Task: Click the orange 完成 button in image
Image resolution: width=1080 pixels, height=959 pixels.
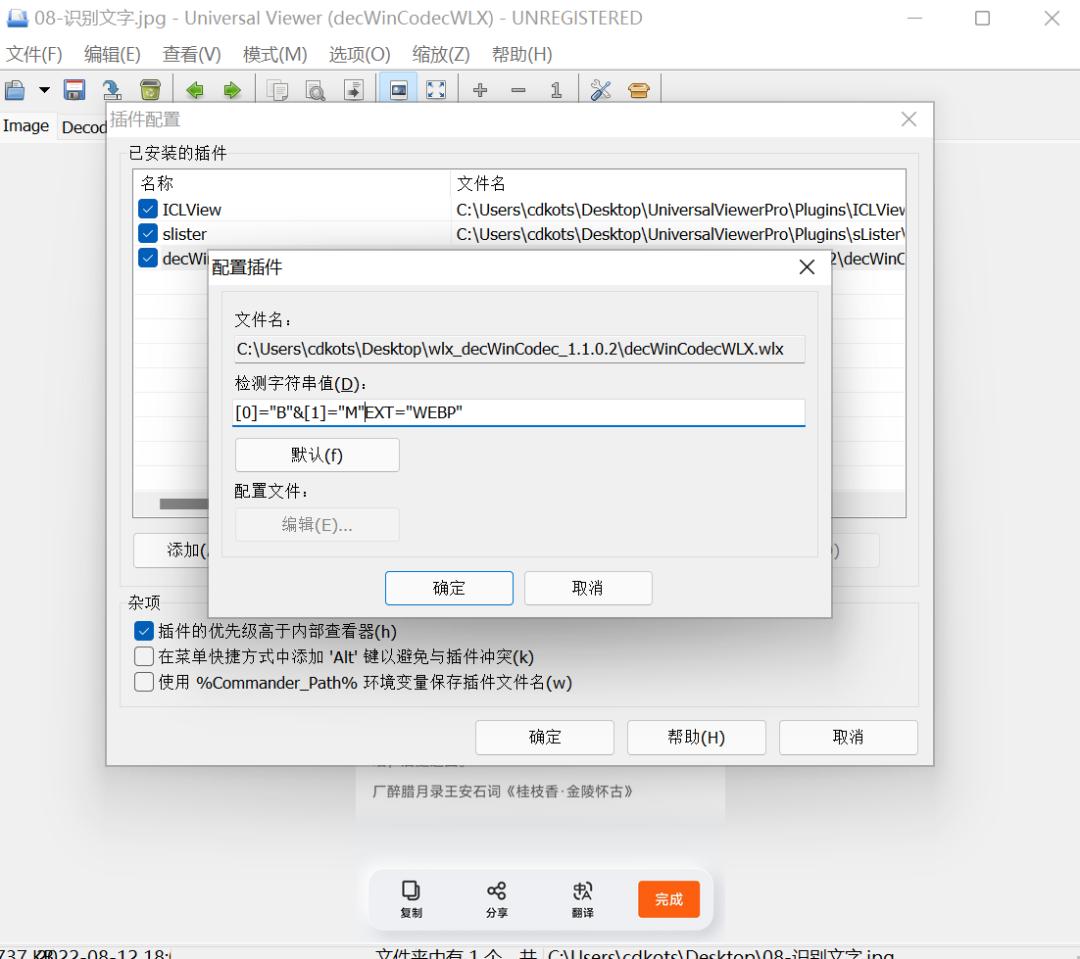Action: coord(669,899)
